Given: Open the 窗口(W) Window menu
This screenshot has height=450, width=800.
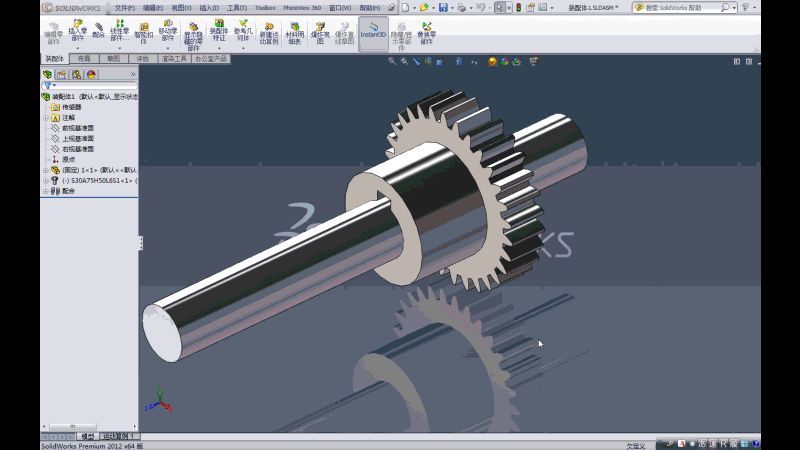Looking at the screenshot, I should coord(340,8).
